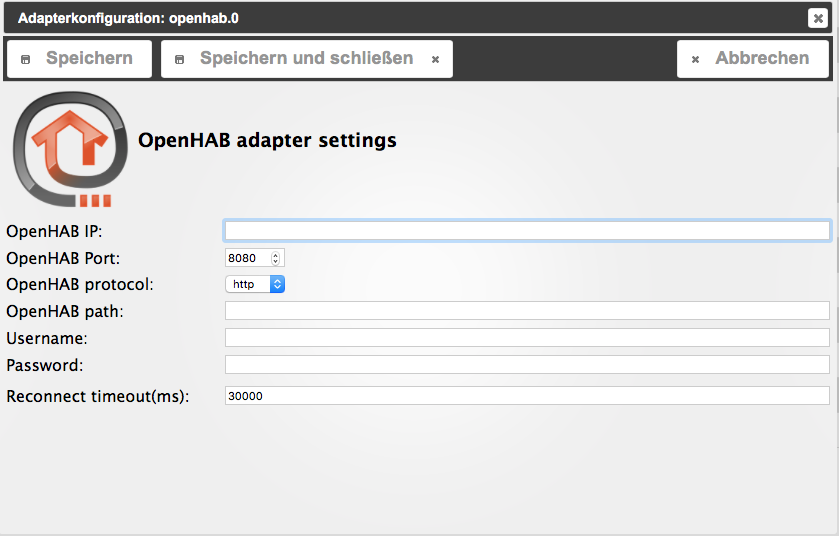Click the OpenHAB house logo

pos(70,152)
